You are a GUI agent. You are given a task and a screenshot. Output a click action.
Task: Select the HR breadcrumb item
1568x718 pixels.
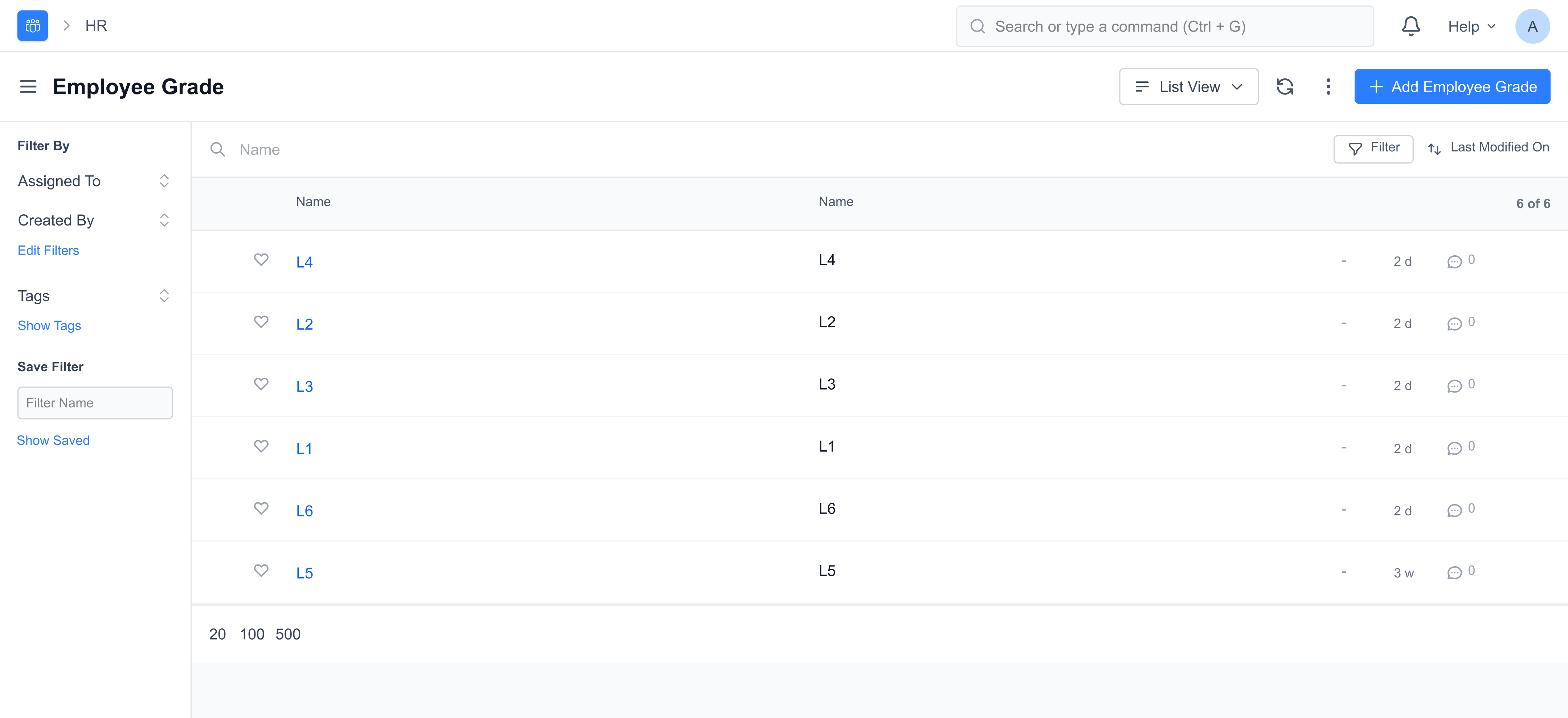coord(96,25)
